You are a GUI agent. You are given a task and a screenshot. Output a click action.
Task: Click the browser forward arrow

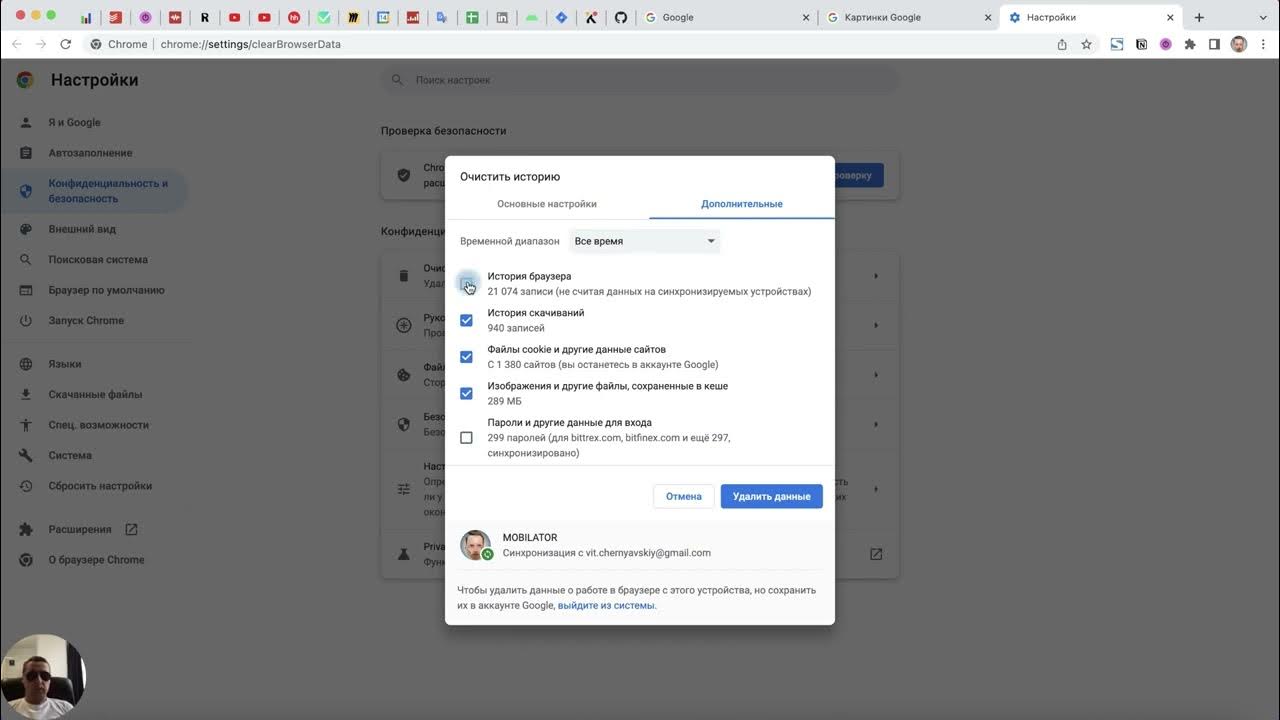click(x=41, y=44)
